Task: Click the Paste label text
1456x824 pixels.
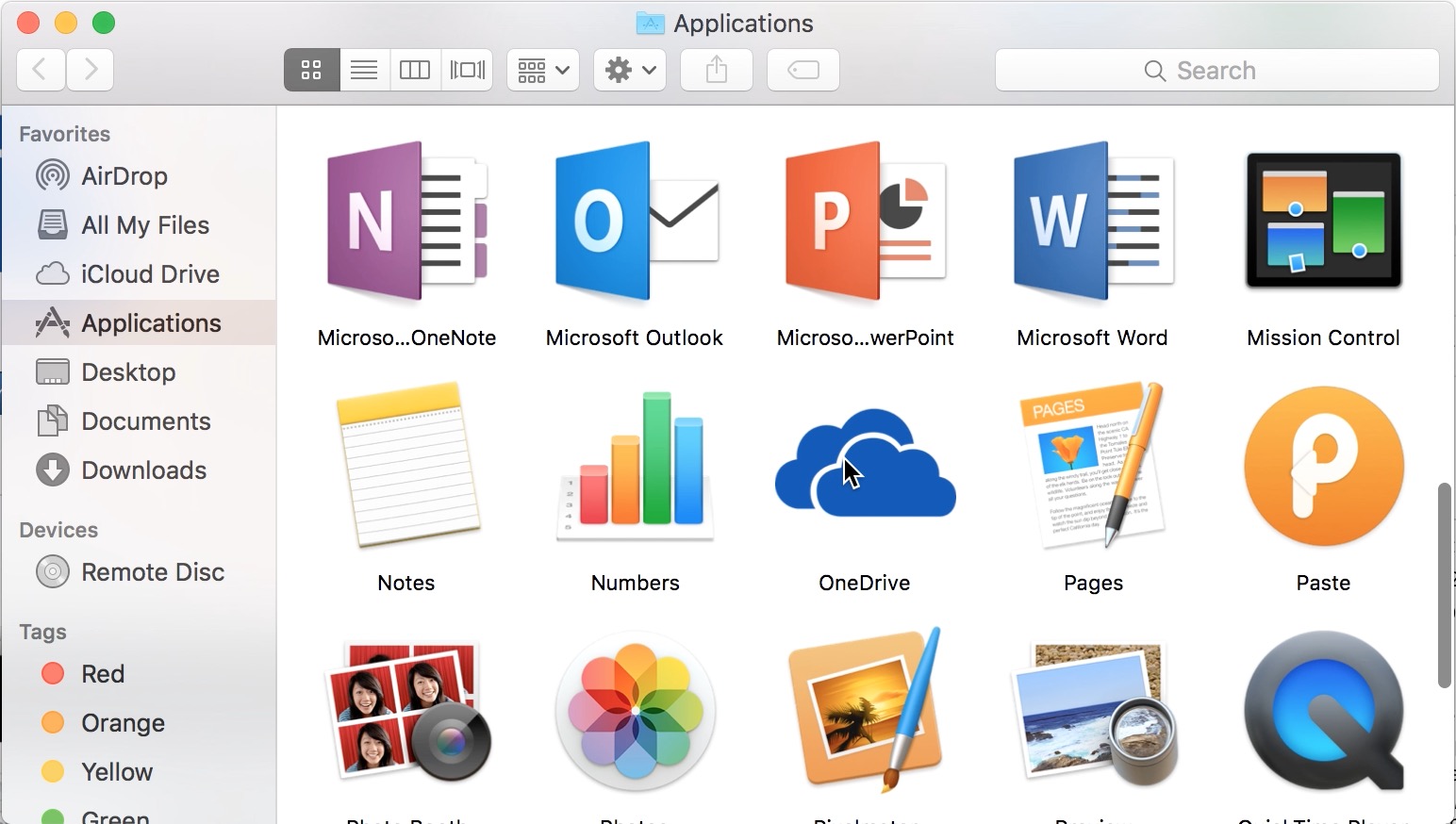Action: pos(1323,583)
